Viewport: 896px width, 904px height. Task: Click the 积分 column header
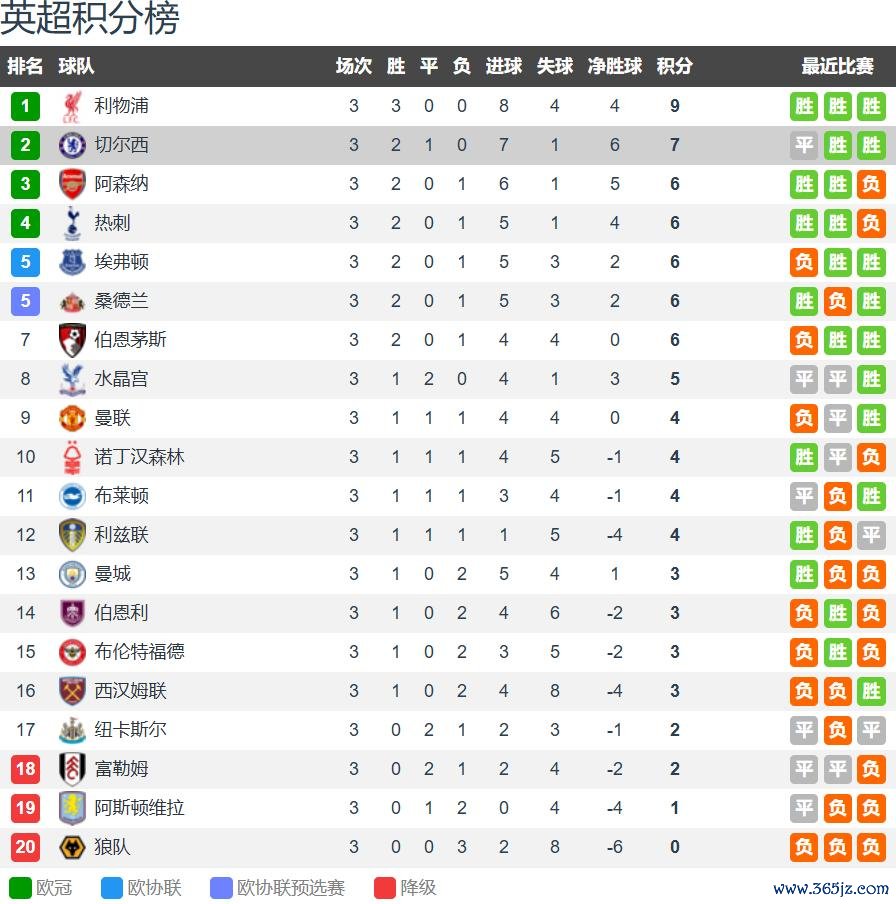[x=674, y=66]
